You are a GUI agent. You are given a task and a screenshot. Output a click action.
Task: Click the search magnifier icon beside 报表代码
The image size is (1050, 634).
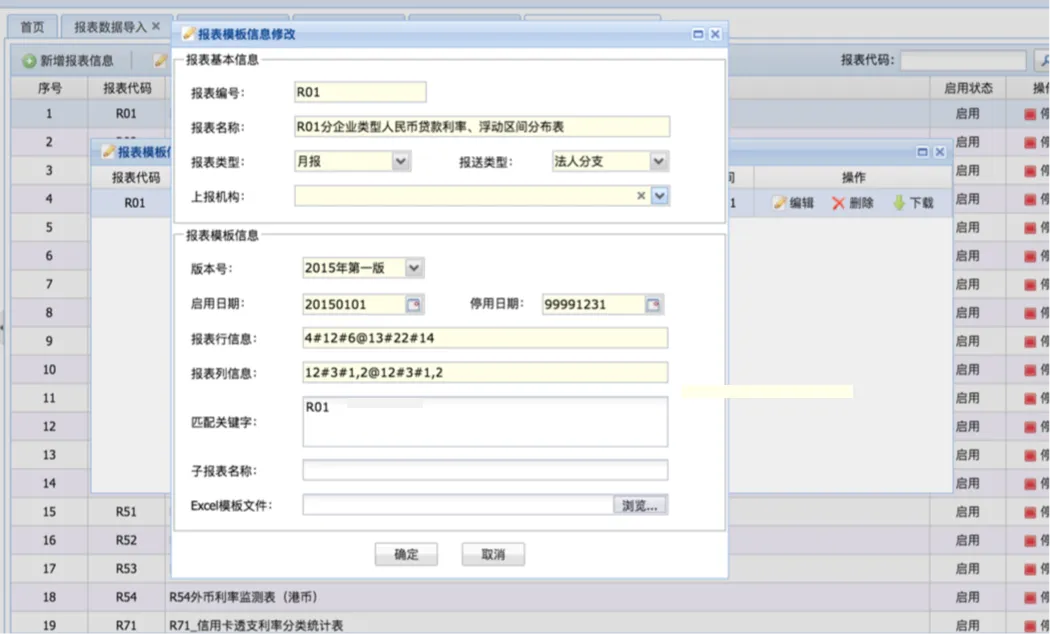coord(1040,61)
